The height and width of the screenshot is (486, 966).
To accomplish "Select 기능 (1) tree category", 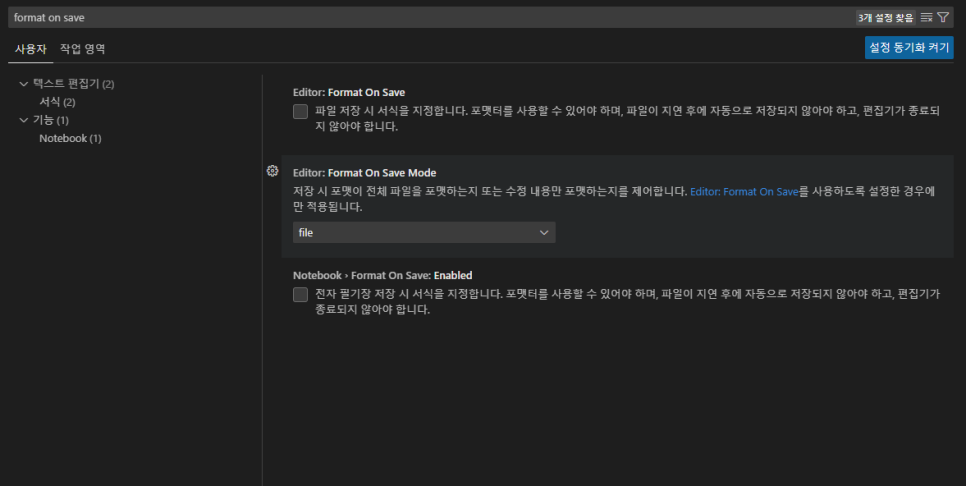I will (x=51, y=120).
